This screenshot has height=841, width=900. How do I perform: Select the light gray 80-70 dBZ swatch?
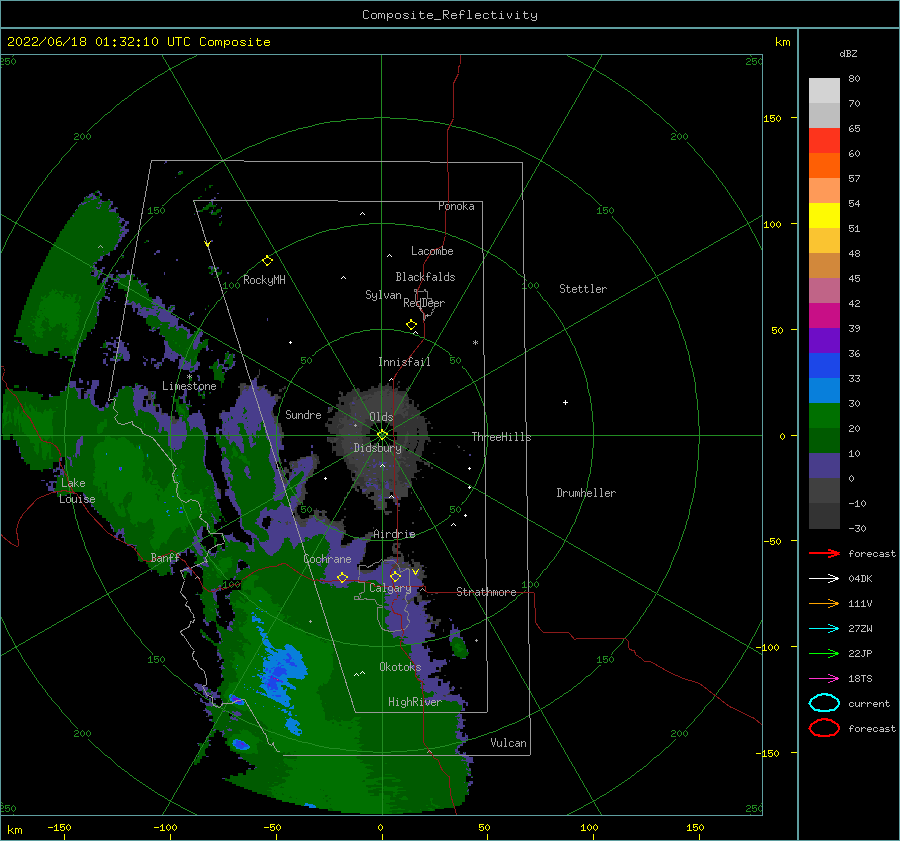point(824,91)
